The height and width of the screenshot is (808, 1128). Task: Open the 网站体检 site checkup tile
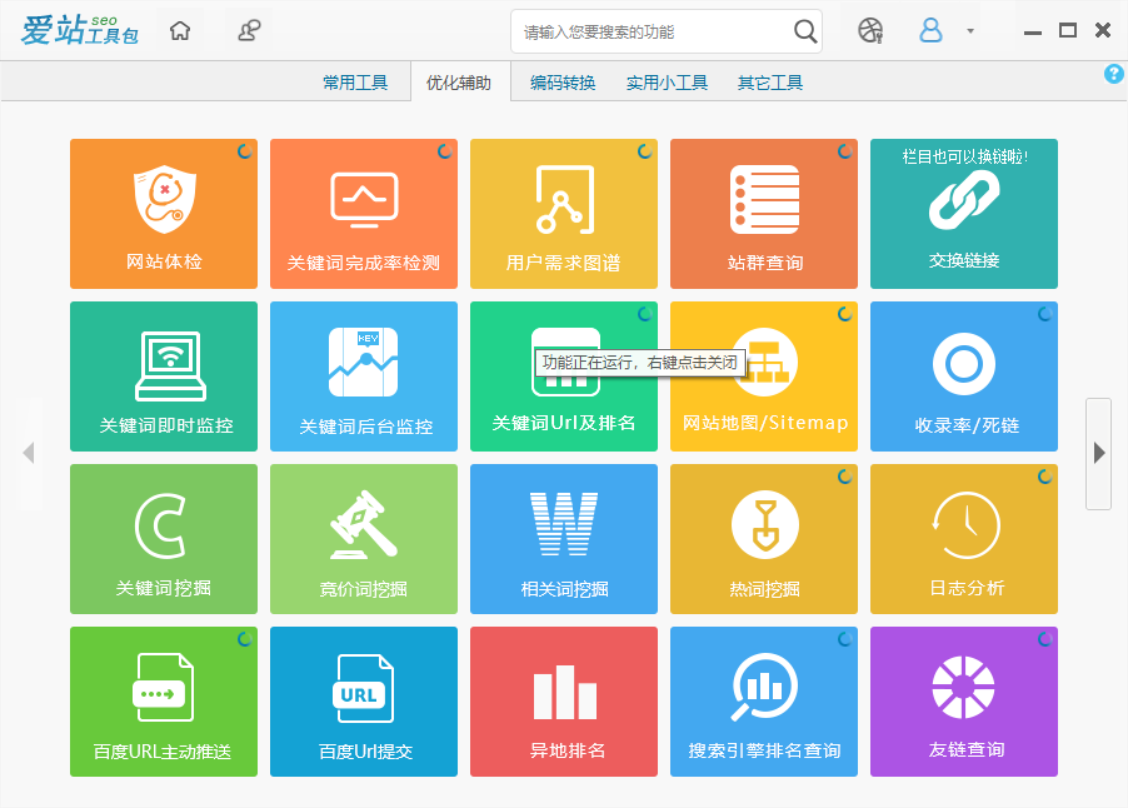pos(163,214)
